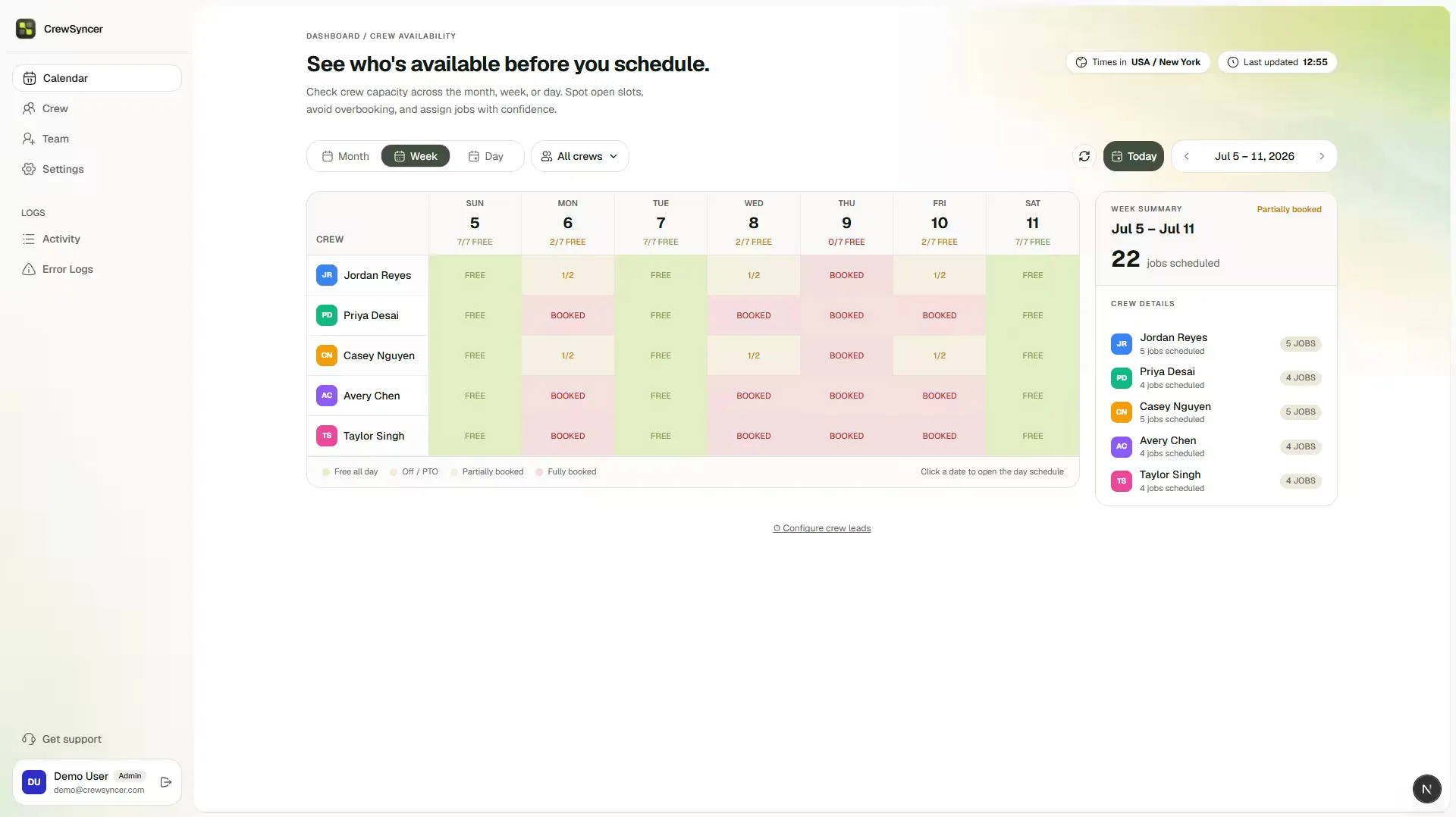Select the Week view tab
The width and height of the screenshot is (1456, 817).
[x=416, y=156]
